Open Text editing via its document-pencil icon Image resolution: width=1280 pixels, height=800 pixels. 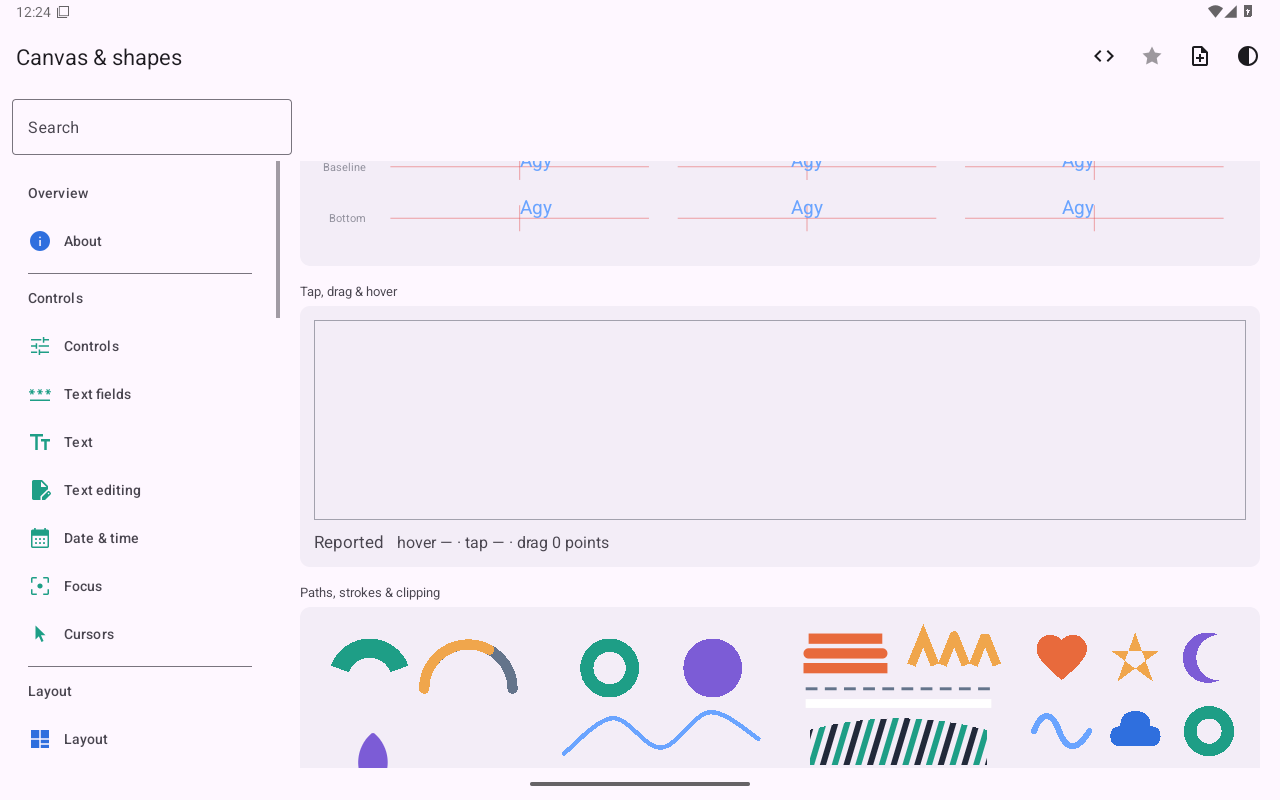[x=40, y=490]
